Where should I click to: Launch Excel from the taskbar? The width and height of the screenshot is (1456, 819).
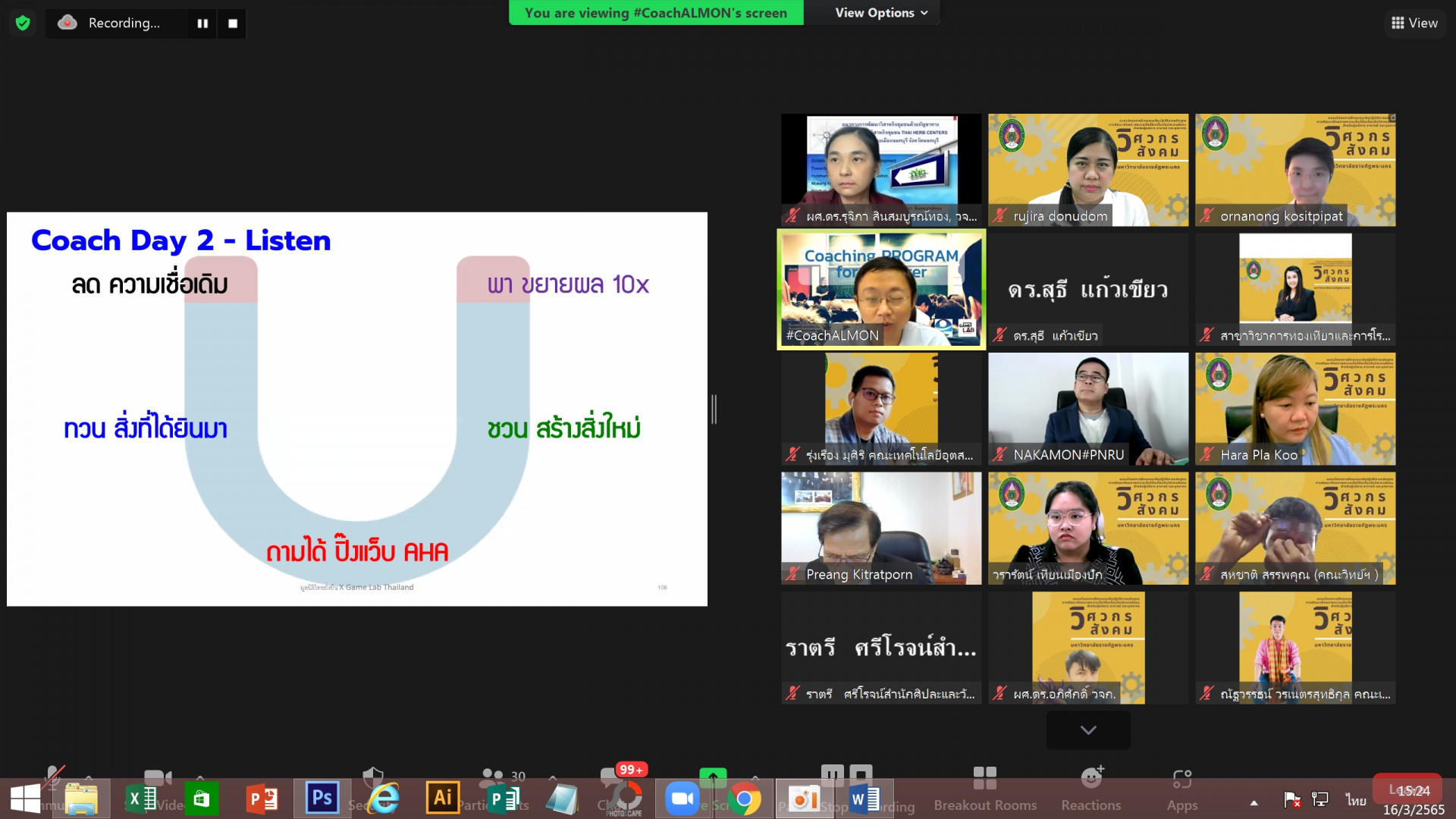141,799
